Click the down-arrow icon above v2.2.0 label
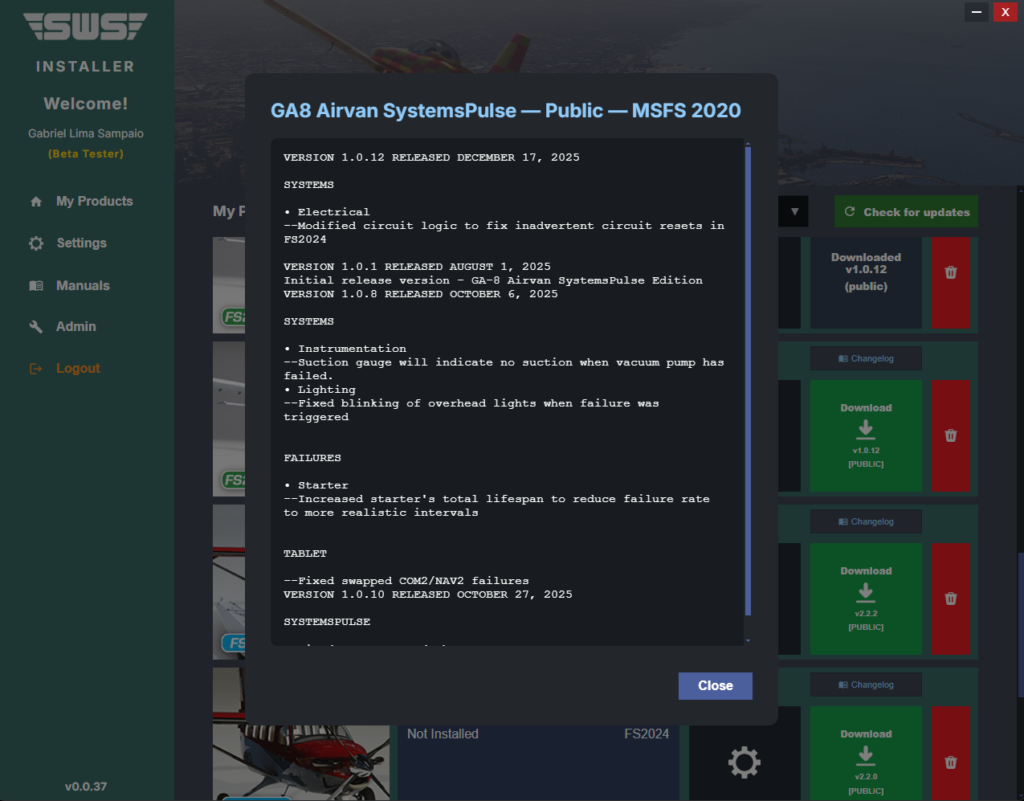1024x801 pixels. pyautogui.click(x=866, y=755)
